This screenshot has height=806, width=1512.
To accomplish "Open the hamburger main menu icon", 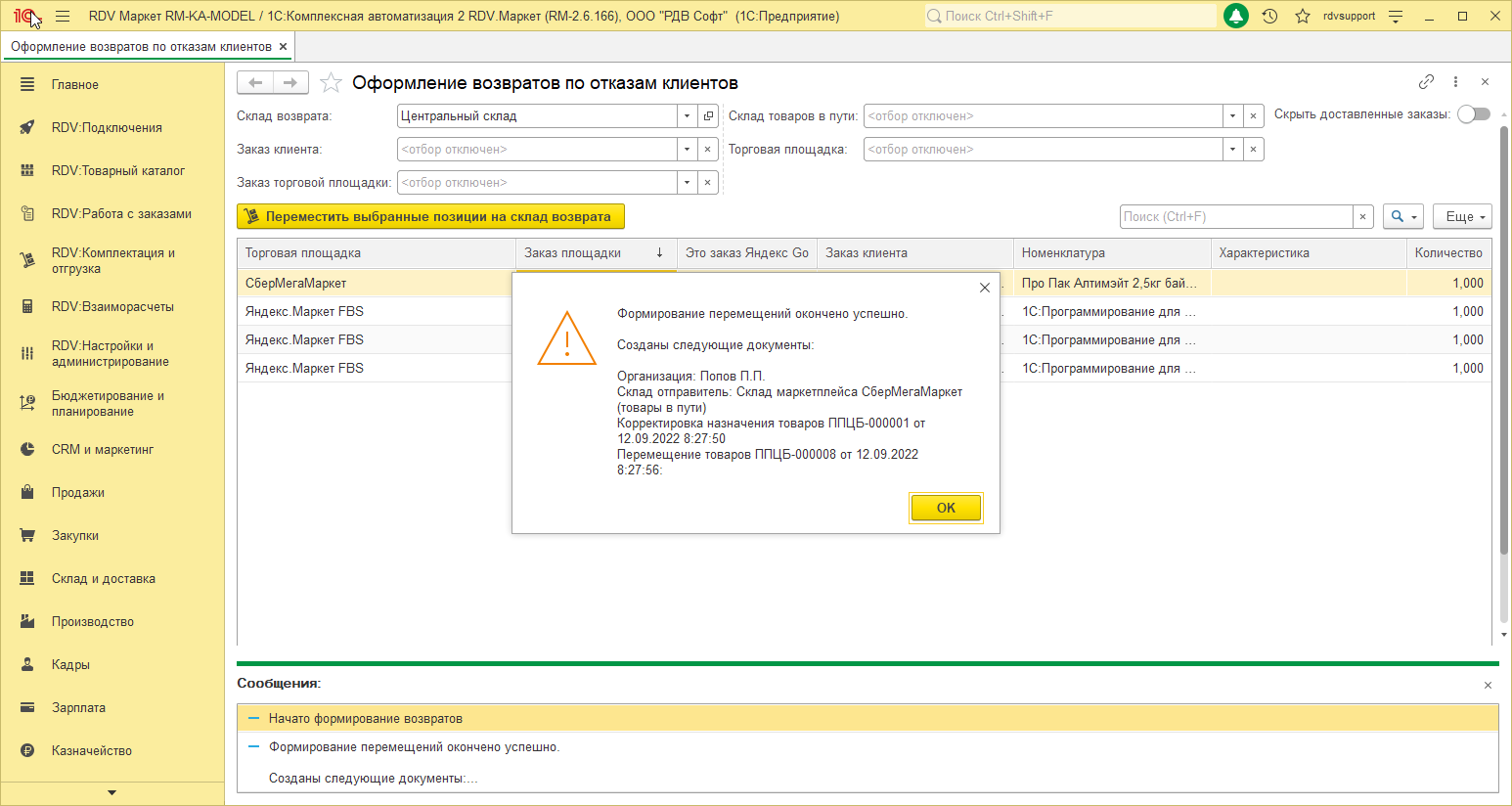I will click(63, 17).
